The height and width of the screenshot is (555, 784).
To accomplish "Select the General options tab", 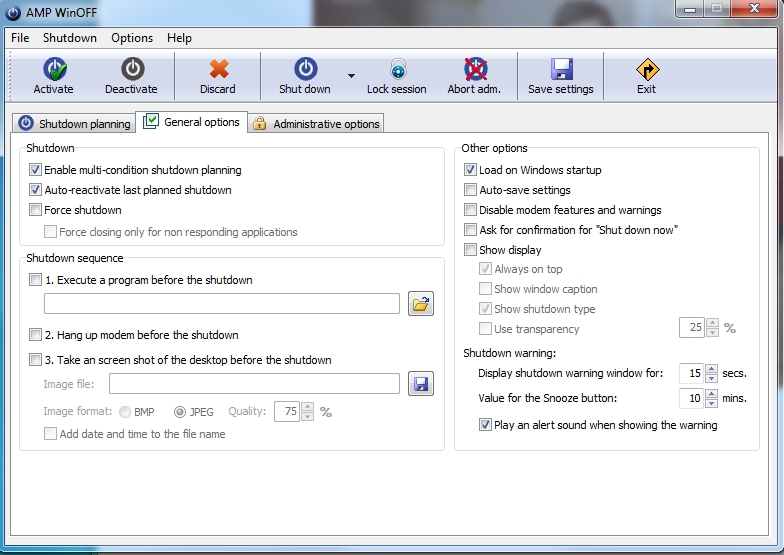I will 192,122.
